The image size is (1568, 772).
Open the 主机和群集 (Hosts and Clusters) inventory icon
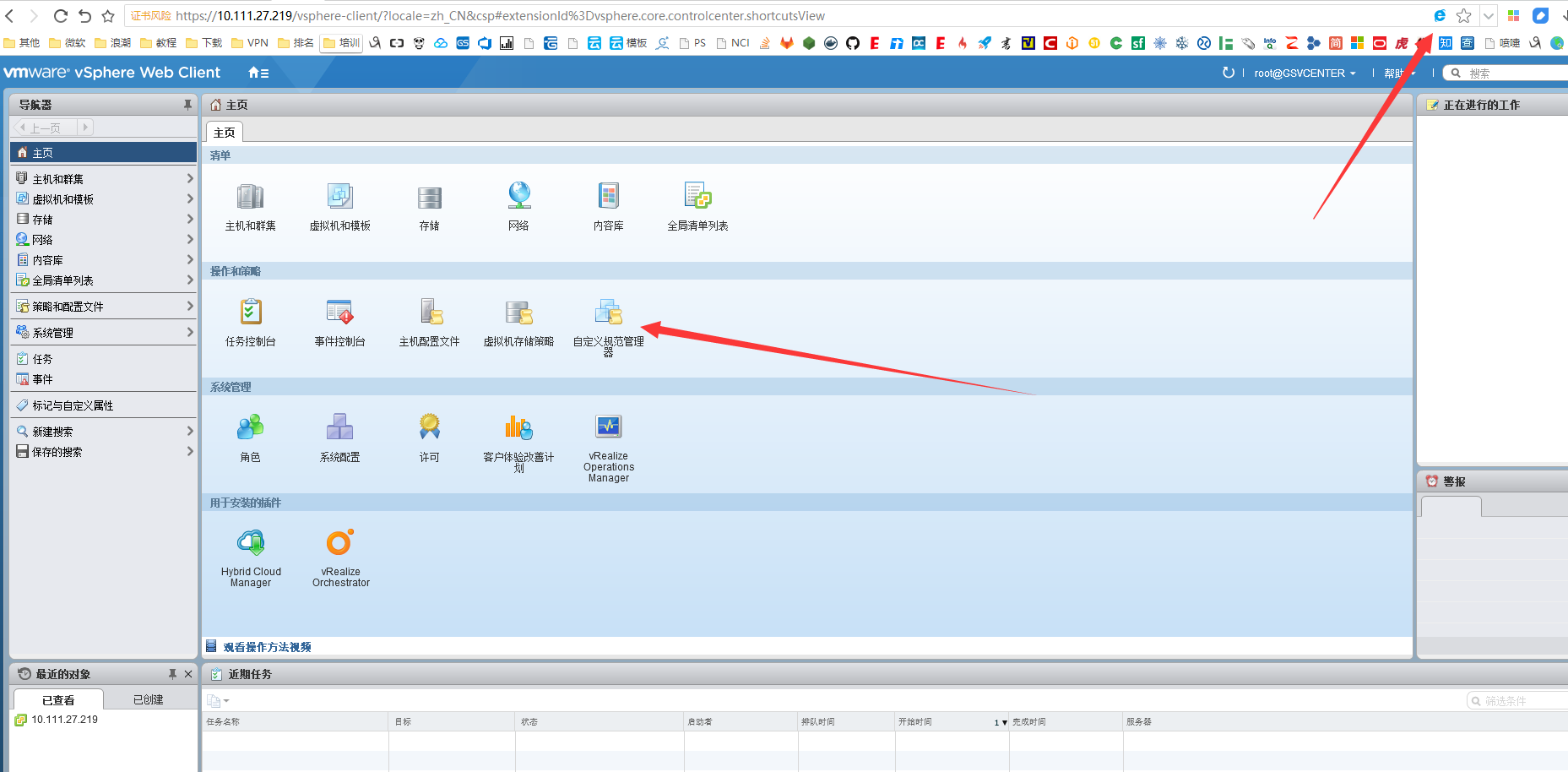251,197
